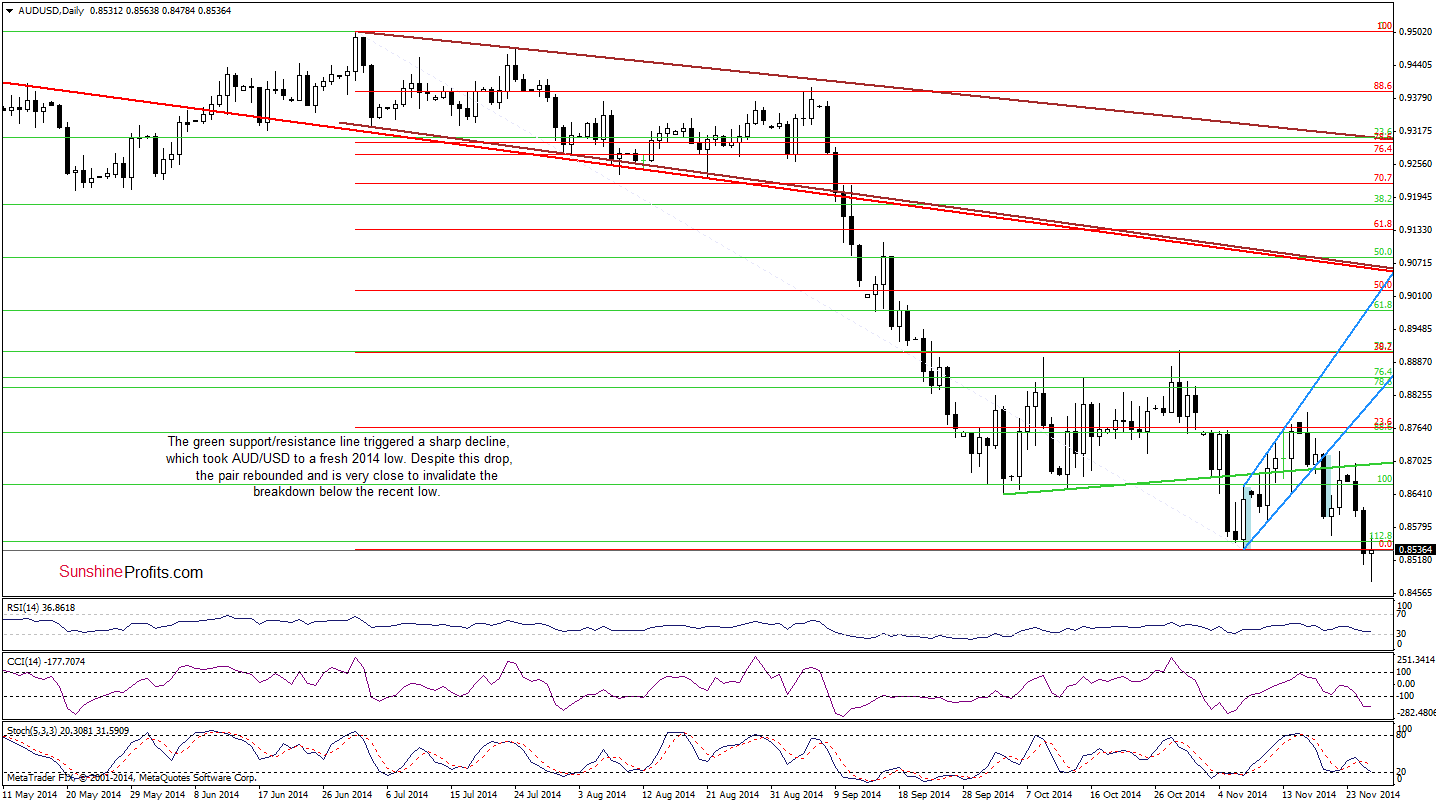Image resolution: width=1436 pixels, height=803 pixels.
Task: Click the 0.89485 price axis label
Action: coord(1416,329)
